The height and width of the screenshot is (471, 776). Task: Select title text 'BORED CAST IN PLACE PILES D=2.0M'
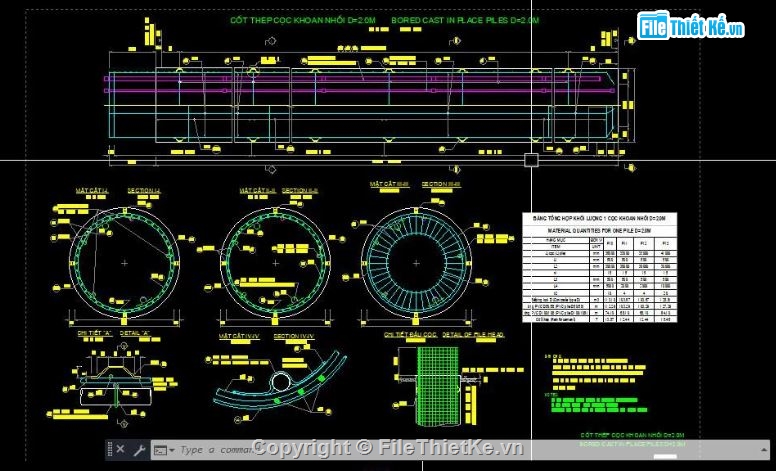click(465, 20)
